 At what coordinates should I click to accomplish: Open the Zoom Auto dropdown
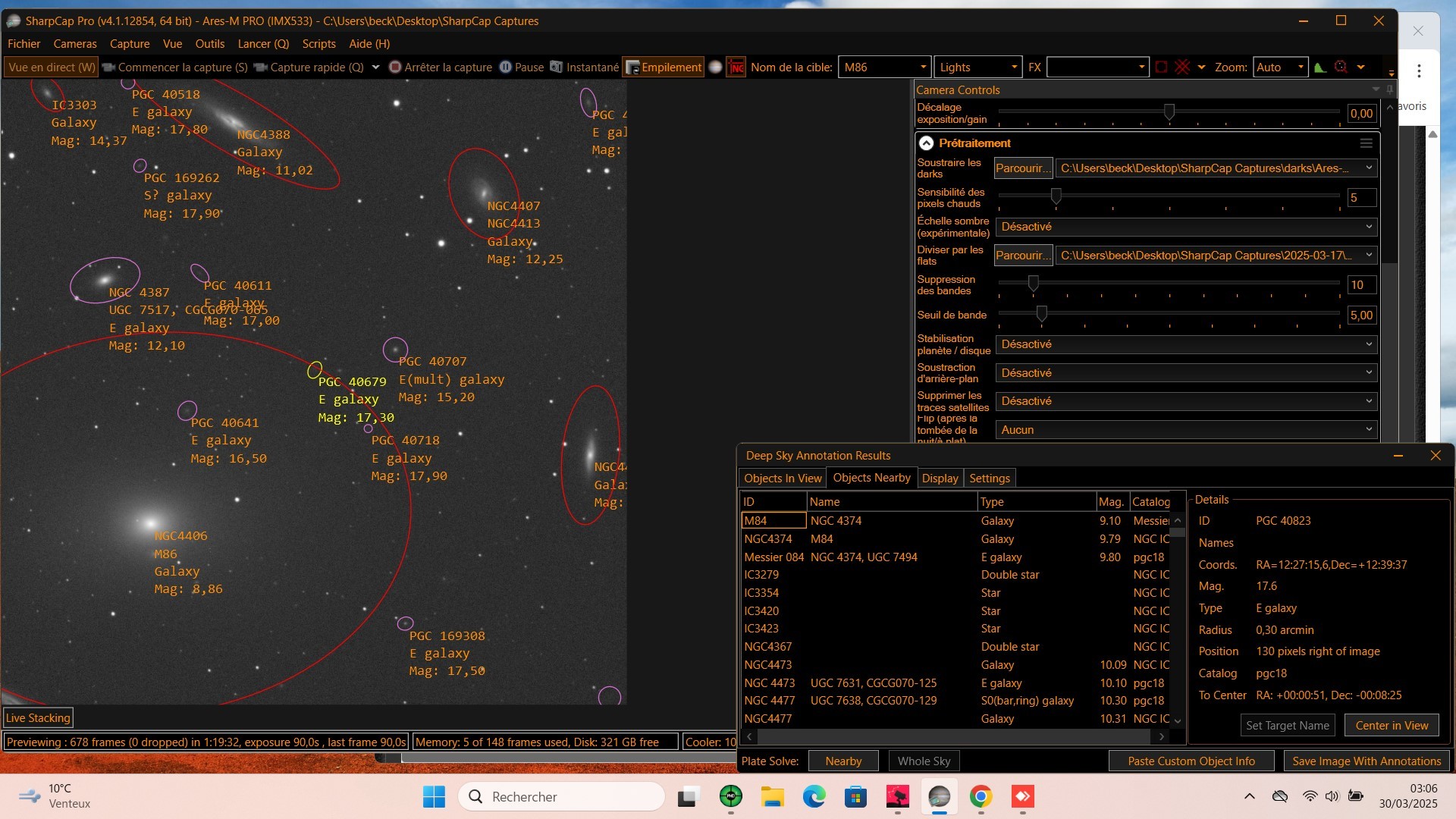[1280, 67]
